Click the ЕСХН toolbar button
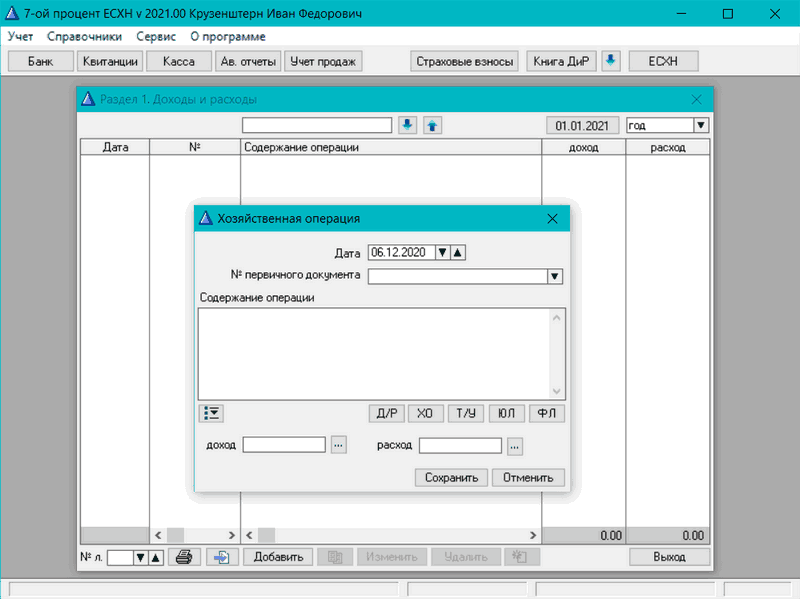Viewport: 800px width, 600px height. point(663,61)
